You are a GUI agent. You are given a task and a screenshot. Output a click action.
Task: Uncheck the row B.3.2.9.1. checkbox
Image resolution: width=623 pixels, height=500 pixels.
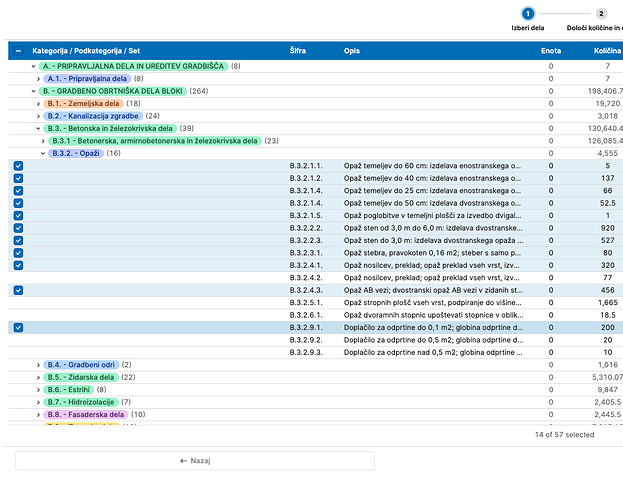[x=18, y=328]
